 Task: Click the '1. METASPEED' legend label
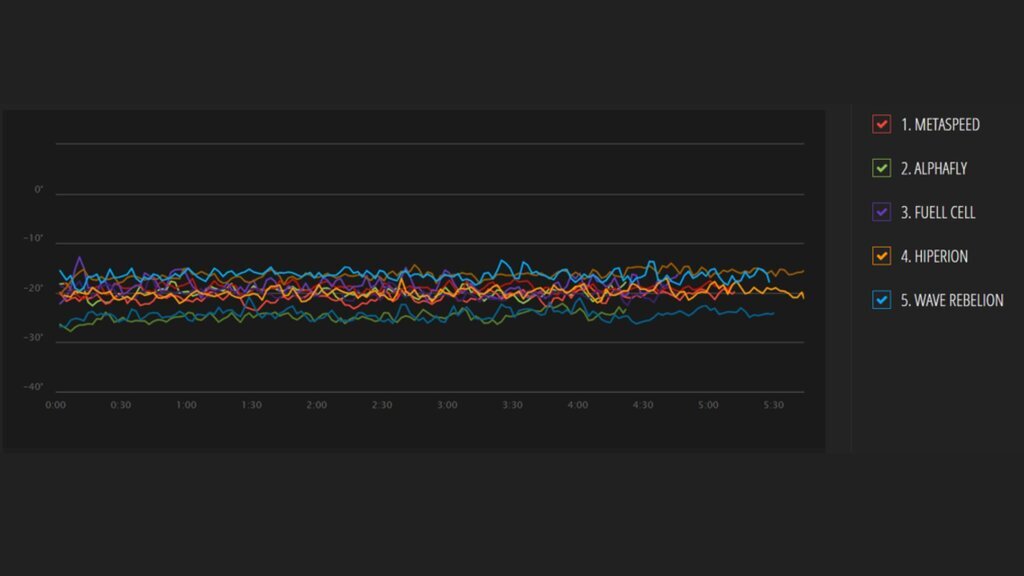pos(940,125)
